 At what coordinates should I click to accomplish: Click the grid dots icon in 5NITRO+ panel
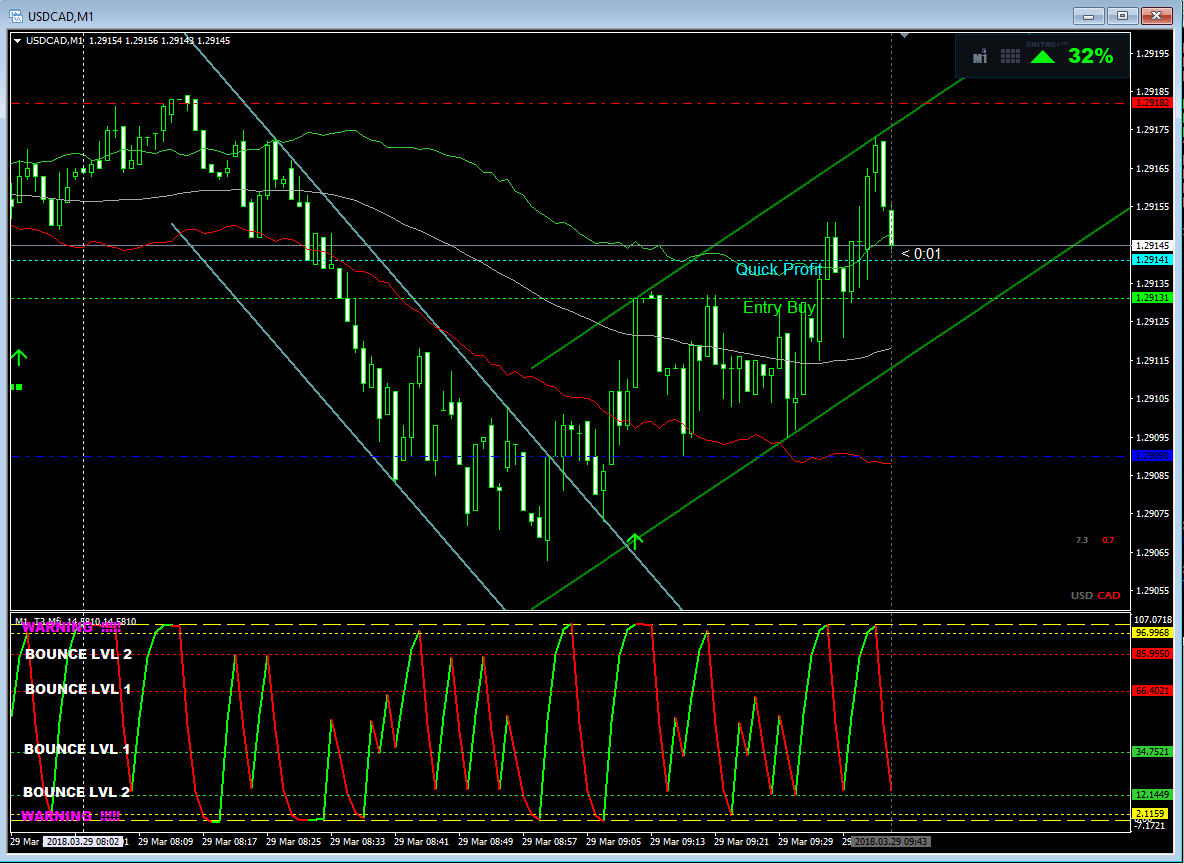point(1010,56)
